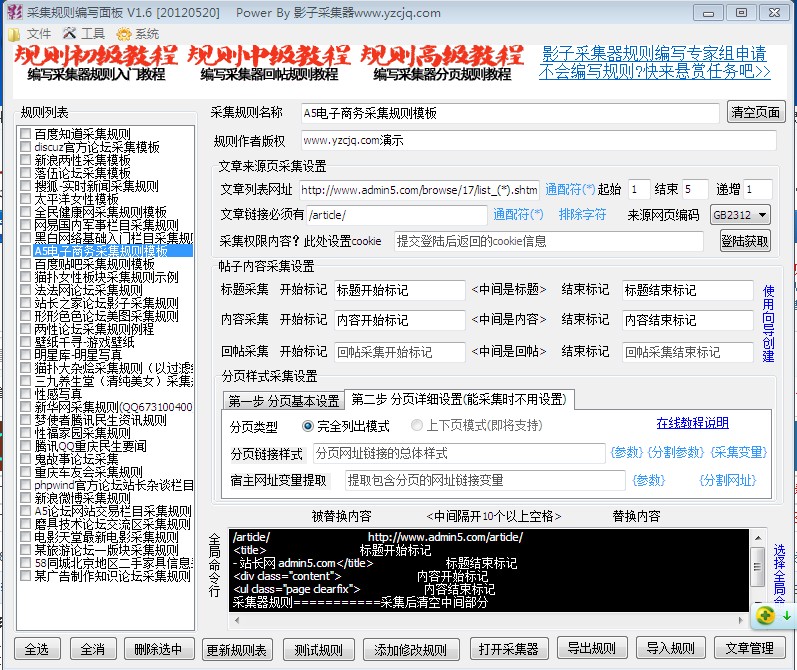Image resolution: width=797 pixels, height=670 pixels.
Task: Click the 清空页面 button
Action: pos(756,113)
